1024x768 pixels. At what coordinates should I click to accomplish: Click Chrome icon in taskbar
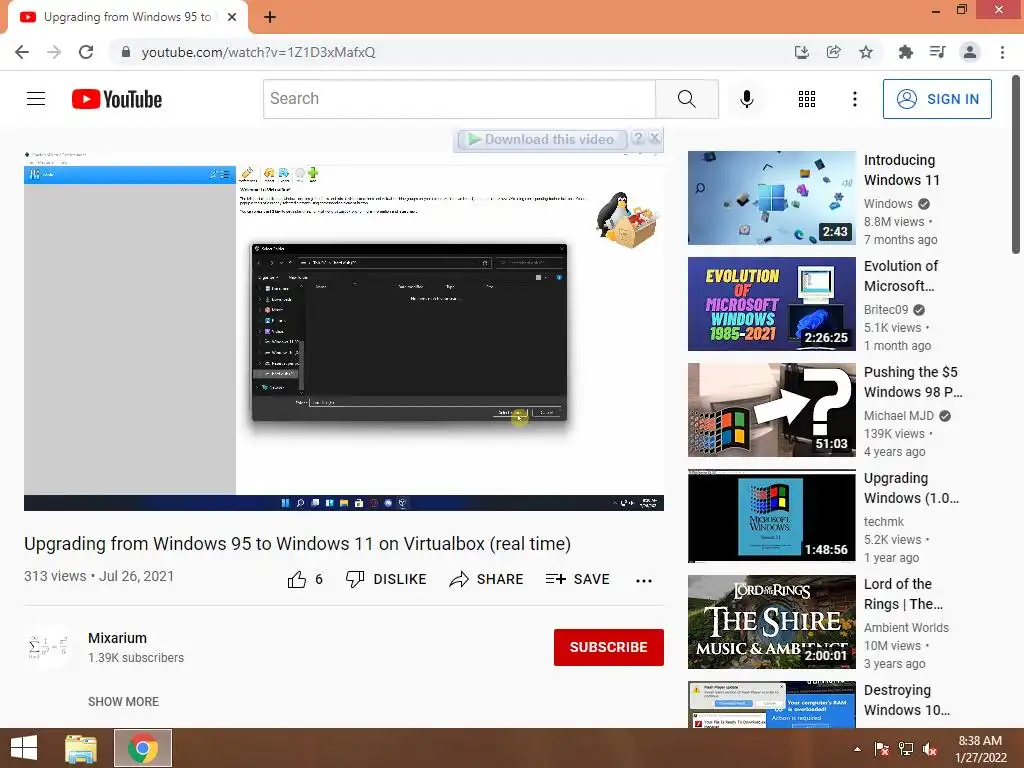[x=143, y=748]
